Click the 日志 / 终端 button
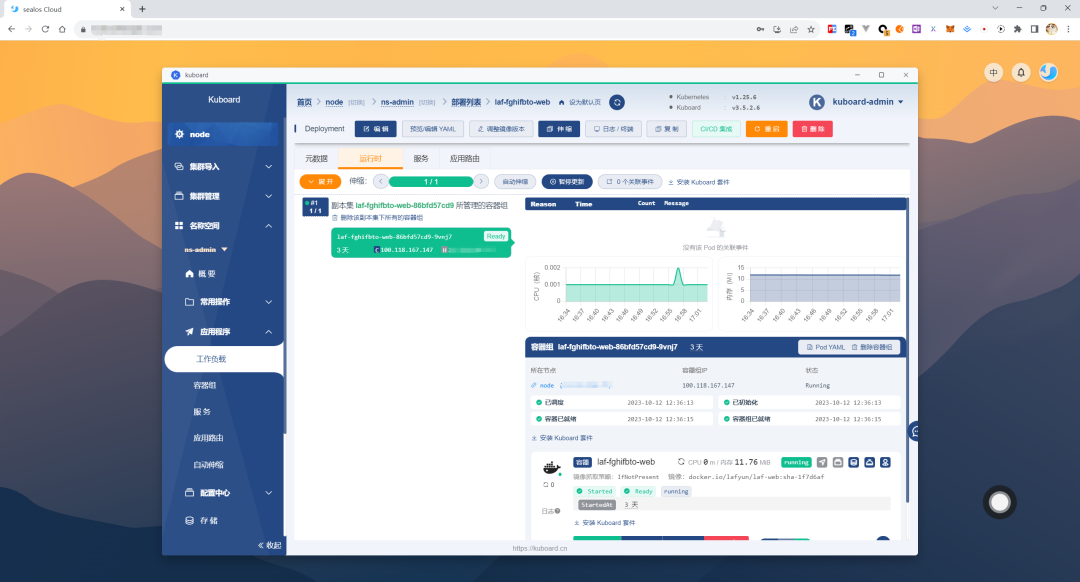 coord(613,129)
